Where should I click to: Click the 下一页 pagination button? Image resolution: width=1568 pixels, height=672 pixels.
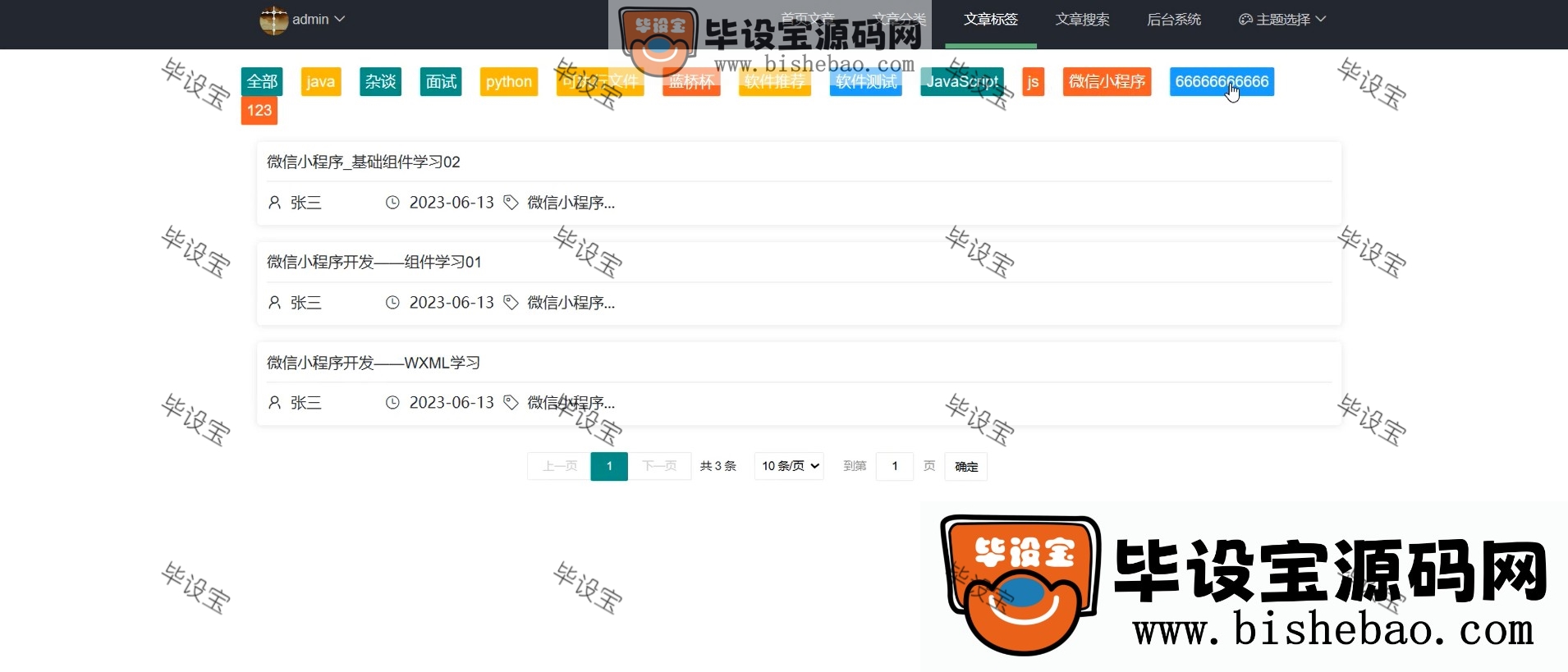tap(659, 466)
